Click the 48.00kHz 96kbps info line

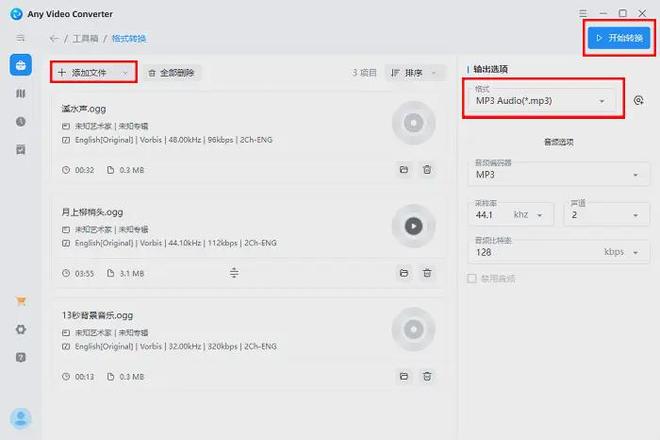point(173,140)
